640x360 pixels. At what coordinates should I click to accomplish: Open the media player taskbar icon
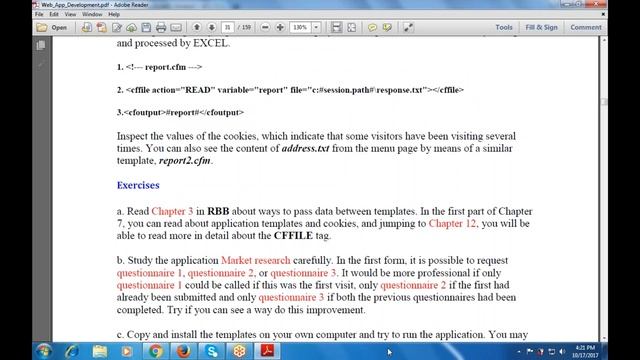coord(127,351)
